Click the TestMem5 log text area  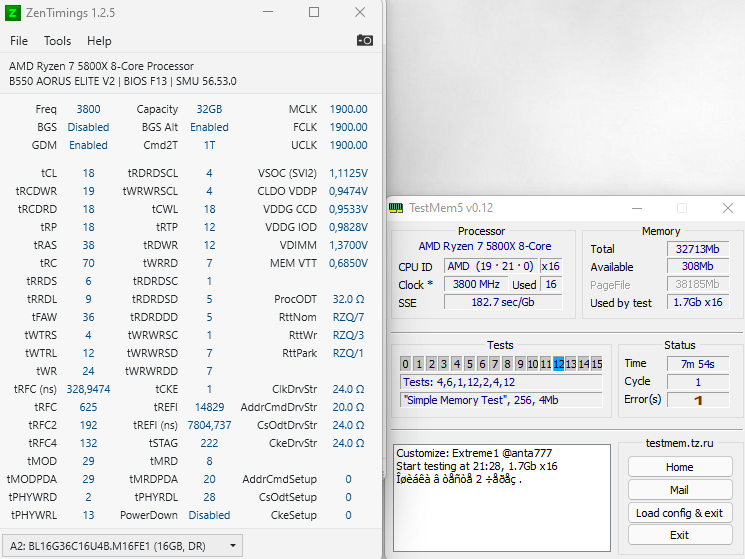502,498
